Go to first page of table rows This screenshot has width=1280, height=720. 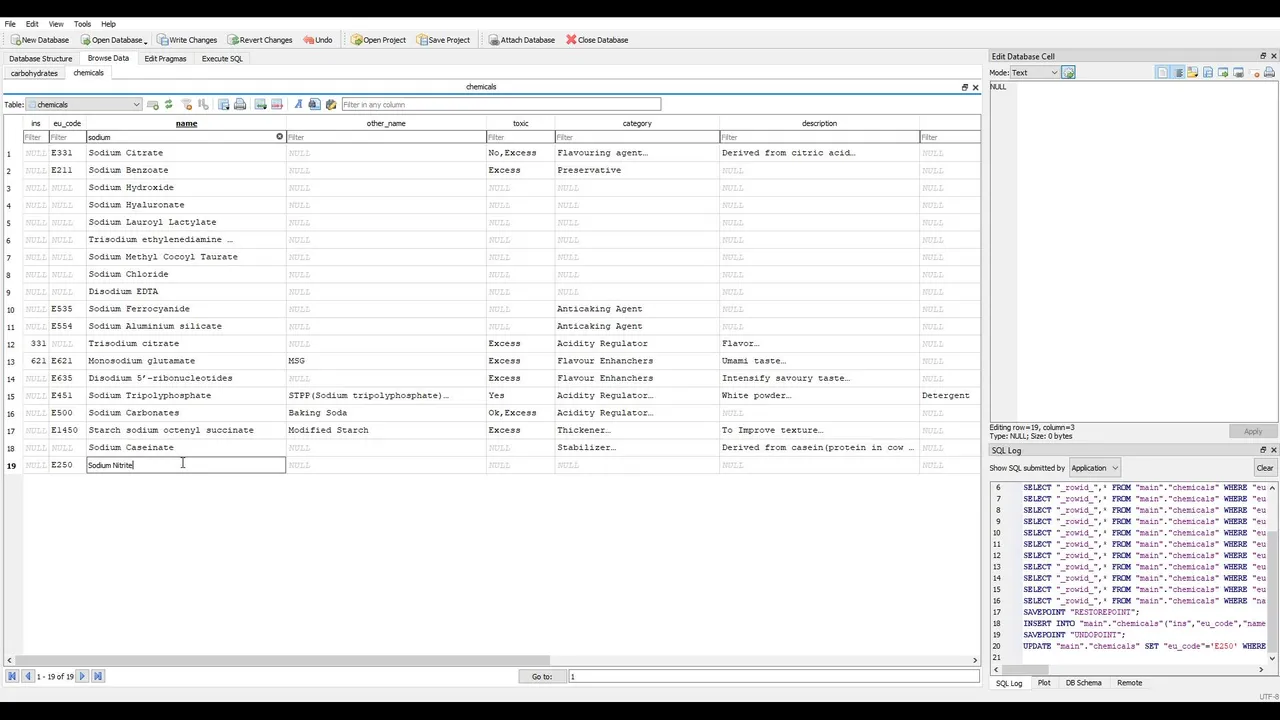coord(12,676)
